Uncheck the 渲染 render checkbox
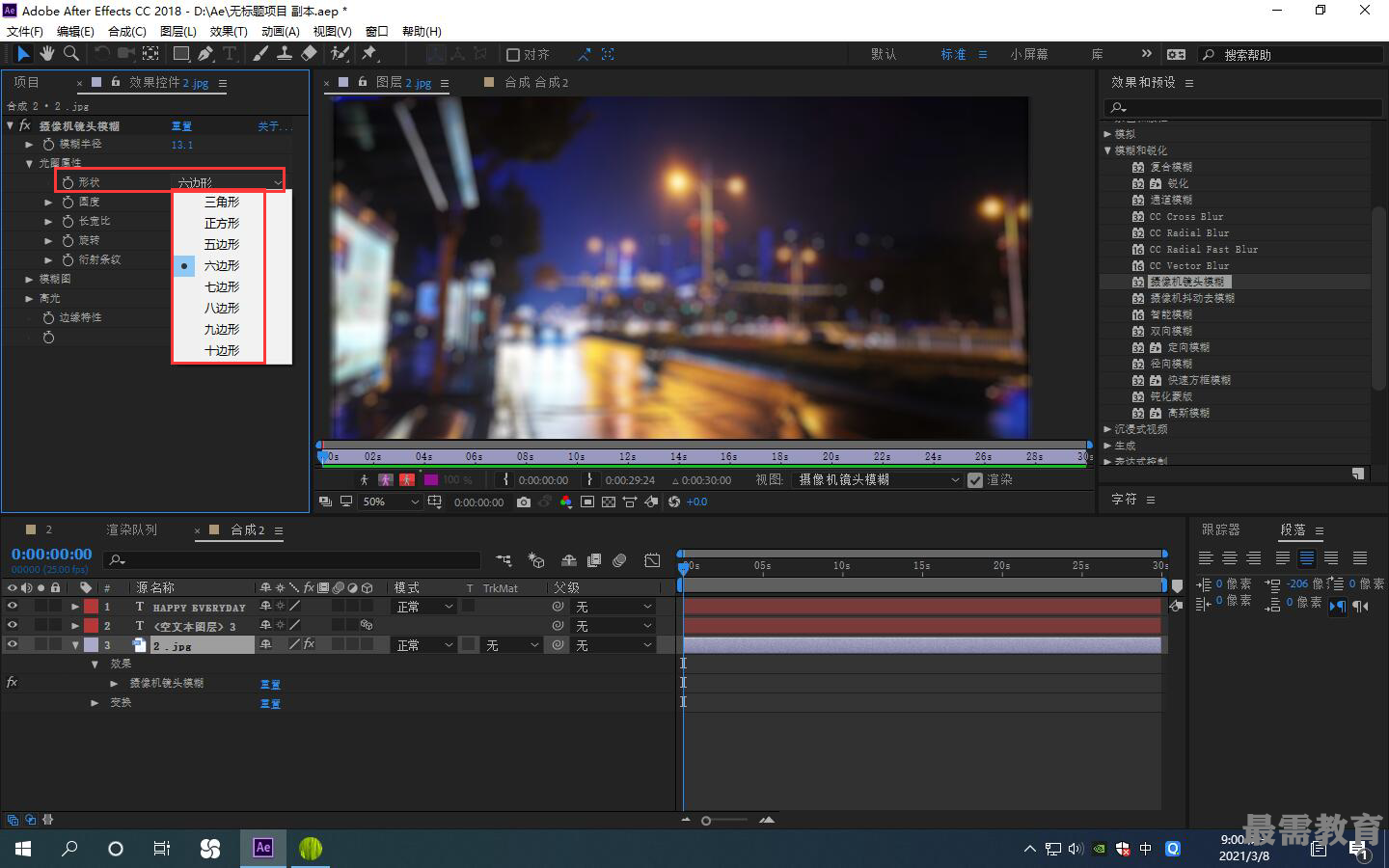This screenshot has width=1389, height=868. (x=975, y=479)
